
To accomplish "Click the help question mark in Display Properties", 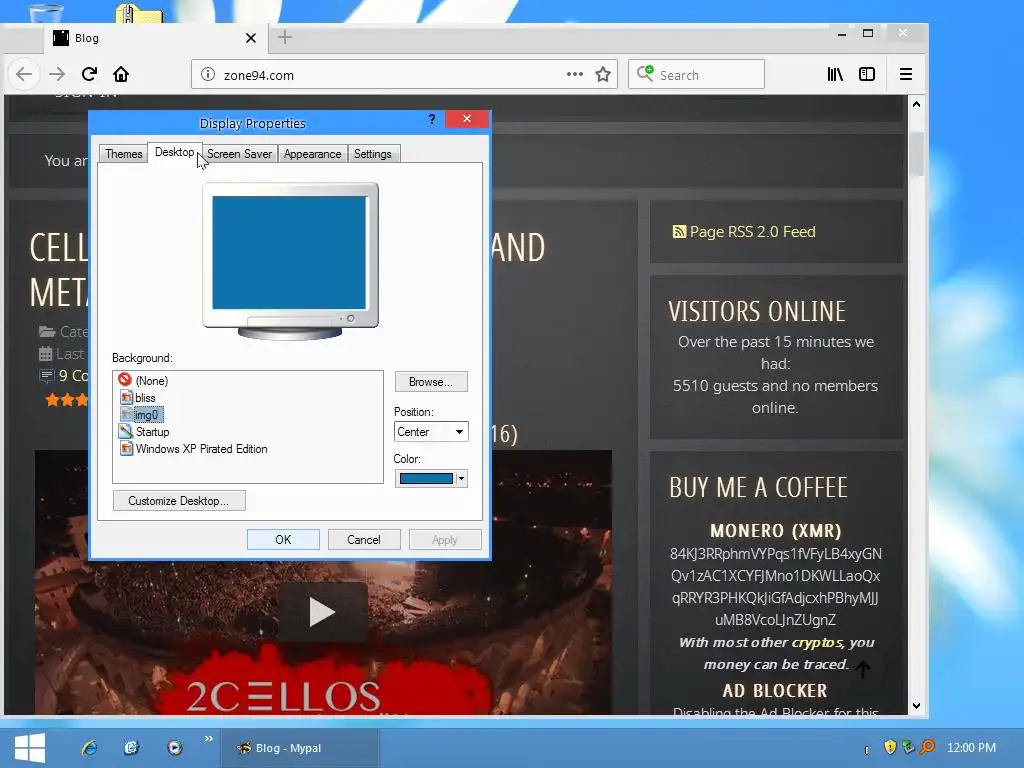I will coord(432,119).
